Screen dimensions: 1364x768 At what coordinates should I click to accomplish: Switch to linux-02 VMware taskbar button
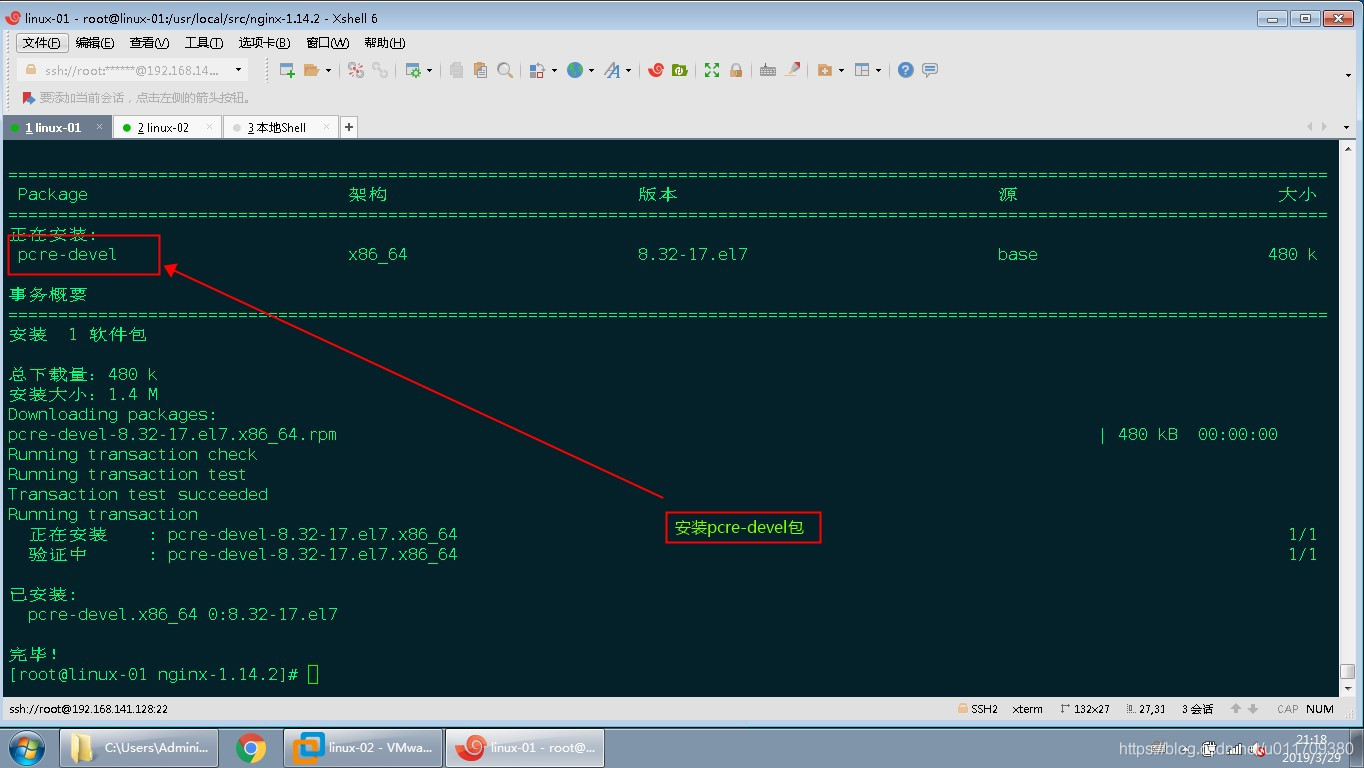click(x=364, y=747)
